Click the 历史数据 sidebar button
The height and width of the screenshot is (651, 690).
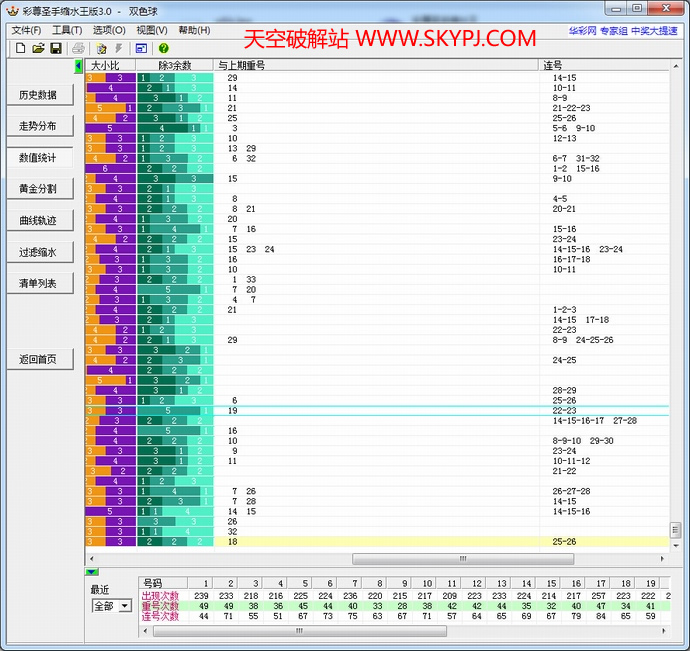coord(39,95)
